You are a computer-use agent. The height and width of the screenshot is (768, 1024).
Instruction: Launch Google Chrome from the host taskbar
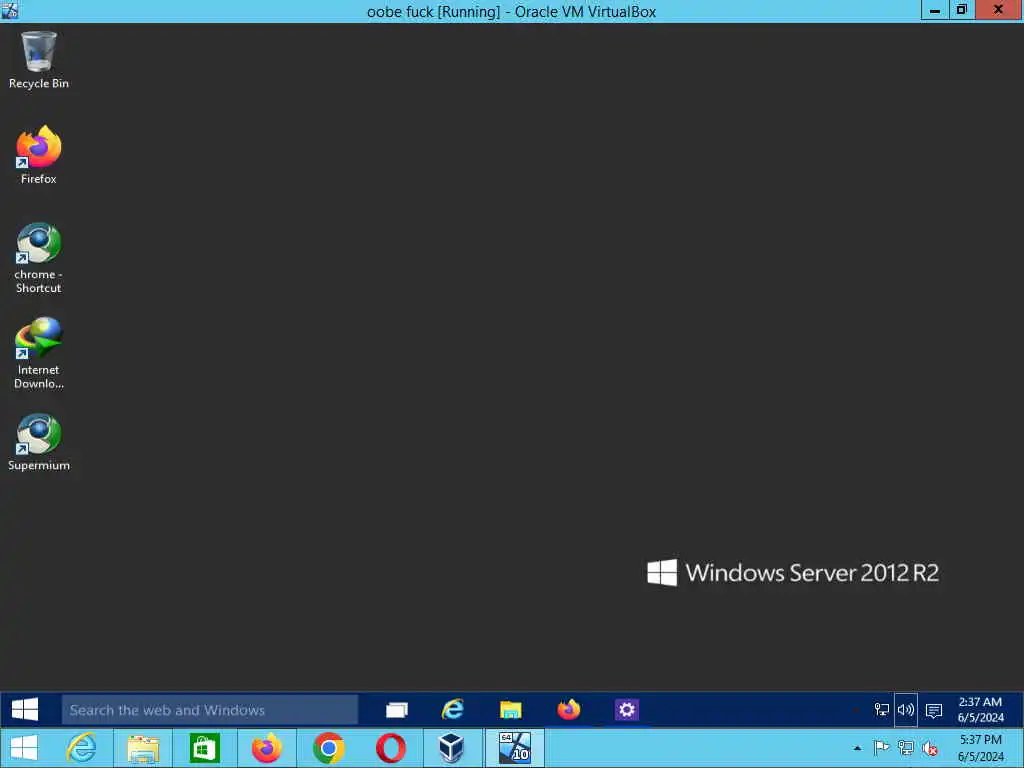click(328, 748)
